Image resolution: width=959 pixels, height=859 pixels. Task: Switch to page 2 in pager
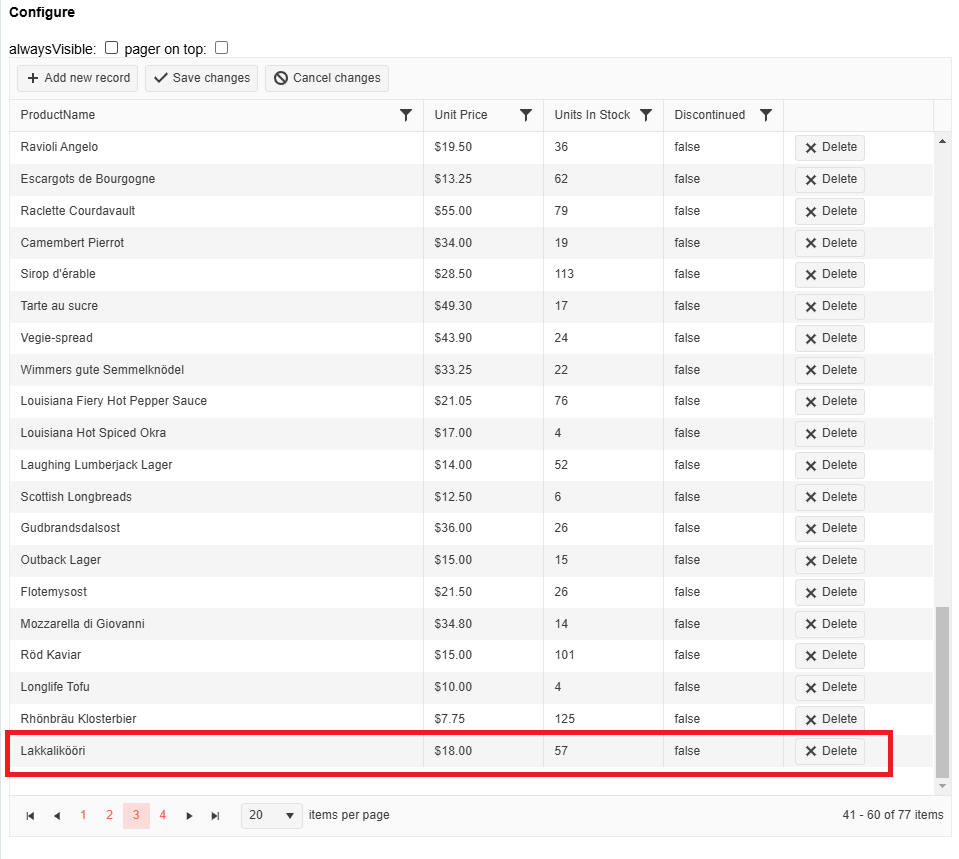click(110, 816)
